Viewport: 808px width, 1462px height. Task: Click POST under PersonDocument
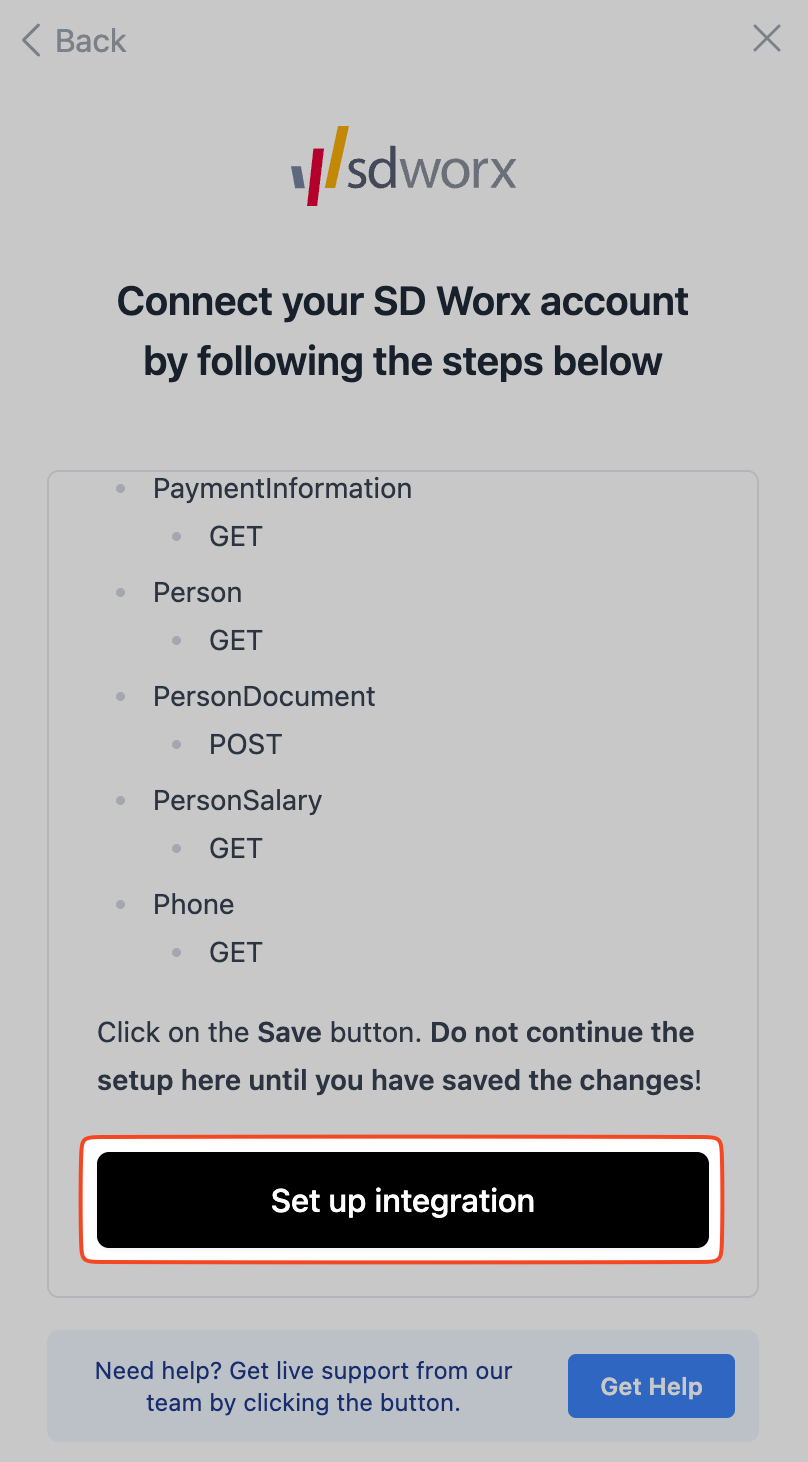coord(245,744)
